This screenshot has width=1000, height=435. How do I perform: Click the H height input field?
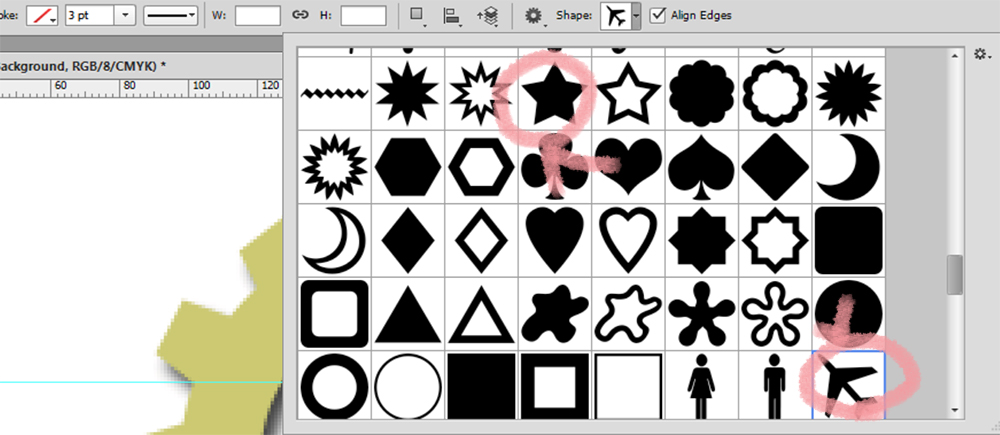(x=364, y=16)
